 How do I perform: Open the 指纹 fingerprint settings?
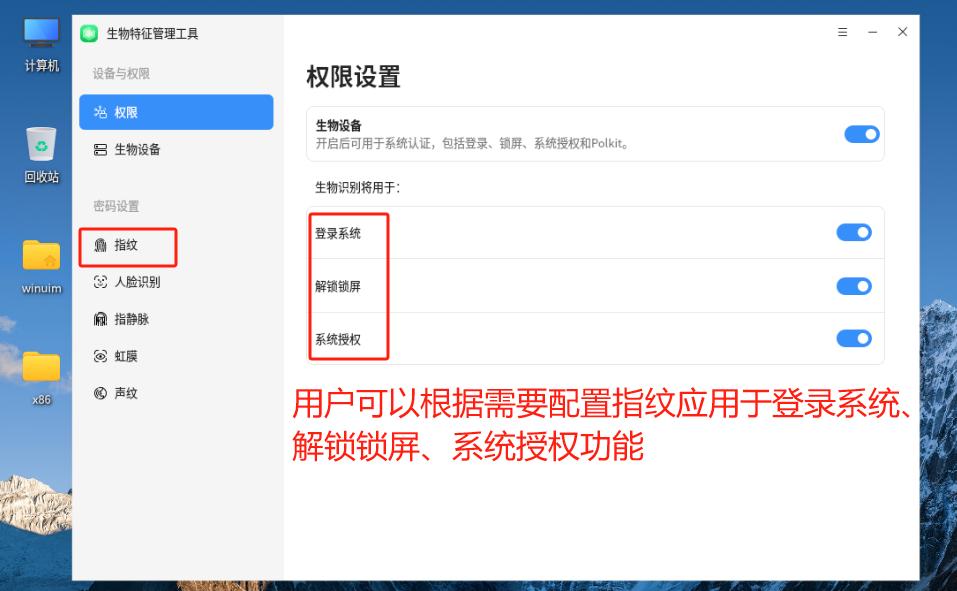tap(176, 245)
